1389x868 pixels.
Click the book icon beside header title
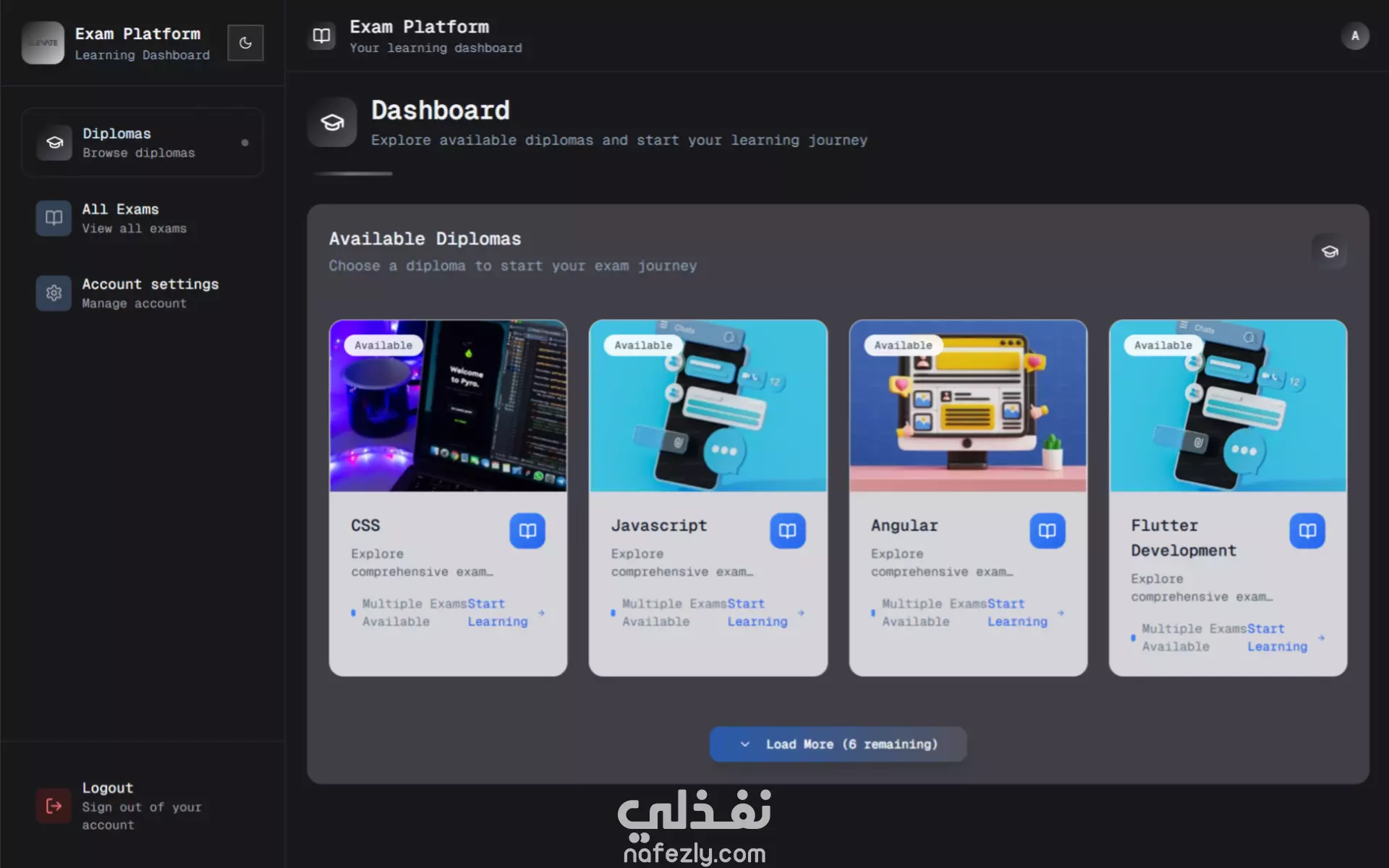[321, 35]
